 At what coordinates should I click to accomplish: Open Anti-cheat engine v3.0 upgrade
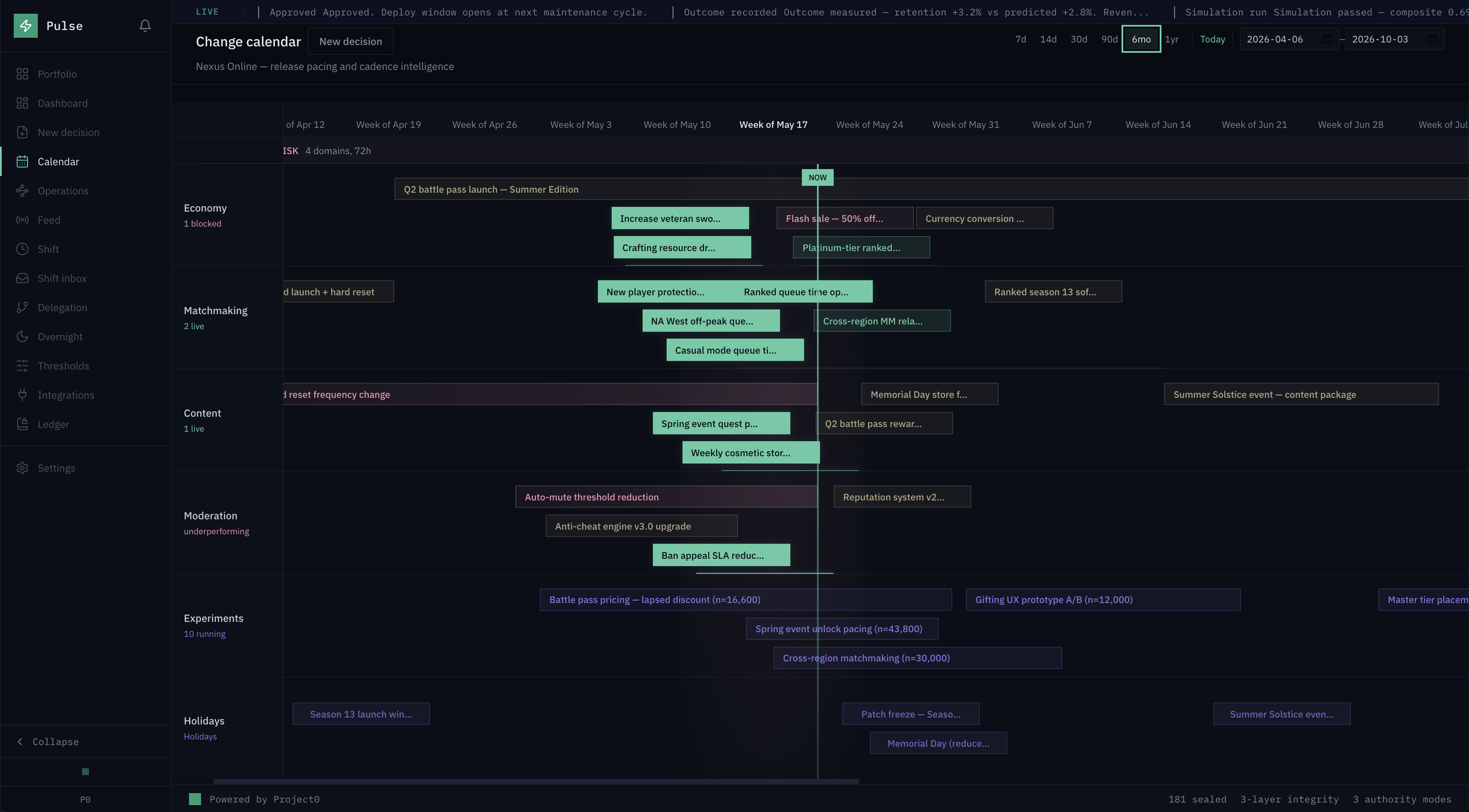[641, 526]
